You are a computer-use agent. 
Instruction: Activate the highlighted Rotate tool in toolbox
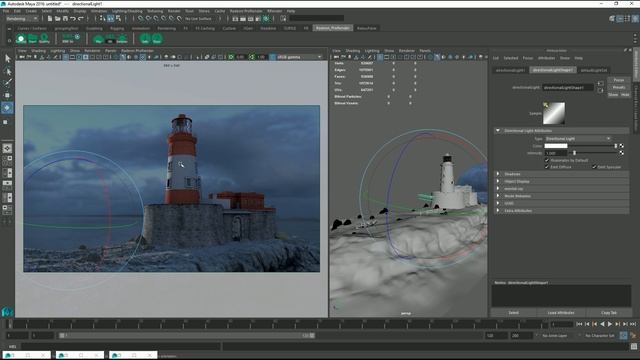pos(7,108)
